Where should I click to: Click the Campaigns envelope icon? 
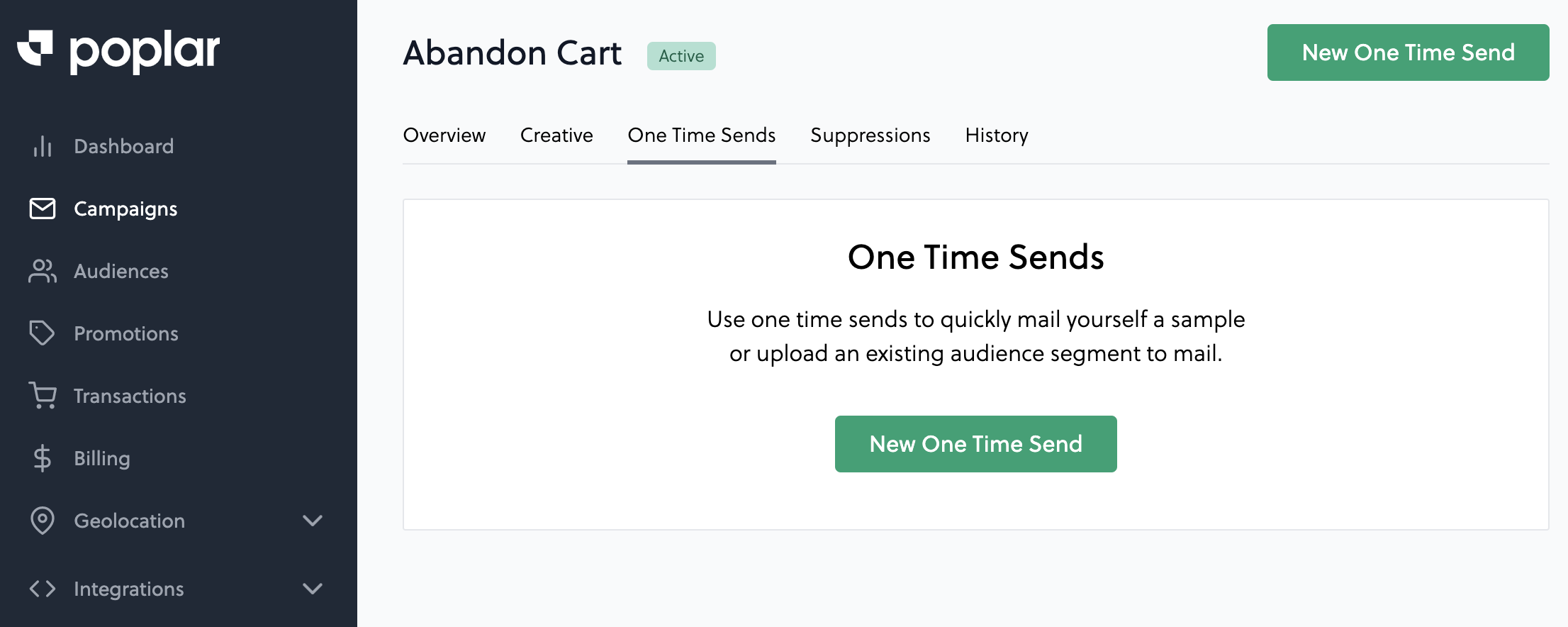tap(43, 209)
